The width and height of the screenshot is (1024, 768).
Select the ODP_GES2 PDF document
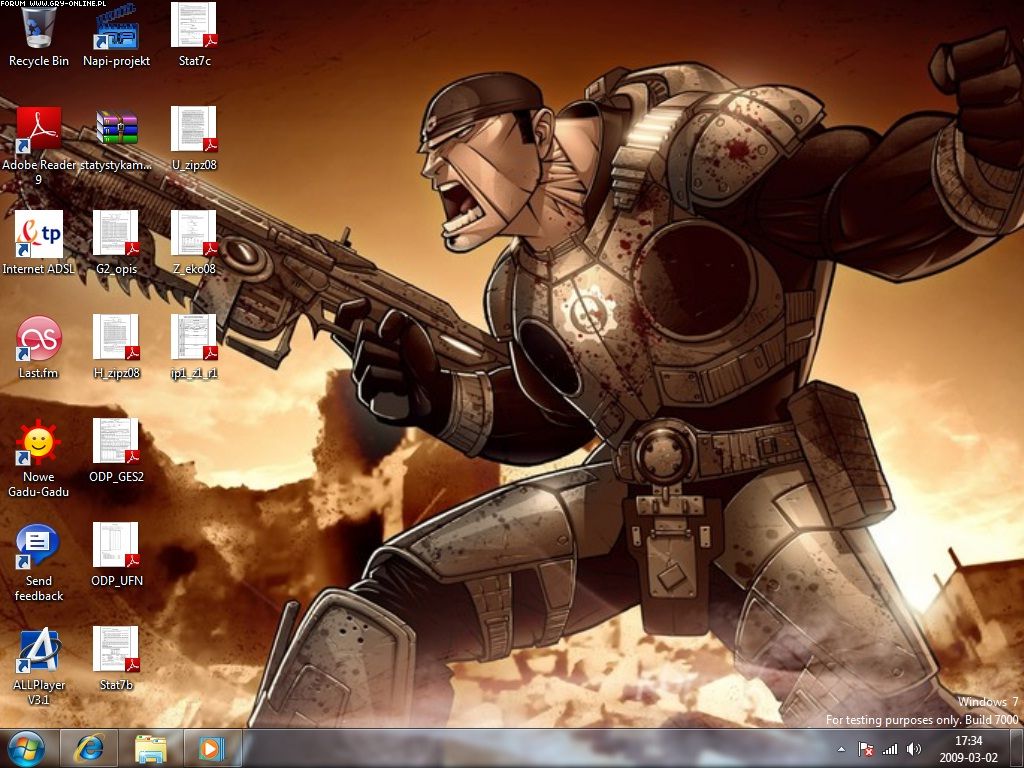coord(116,442)
